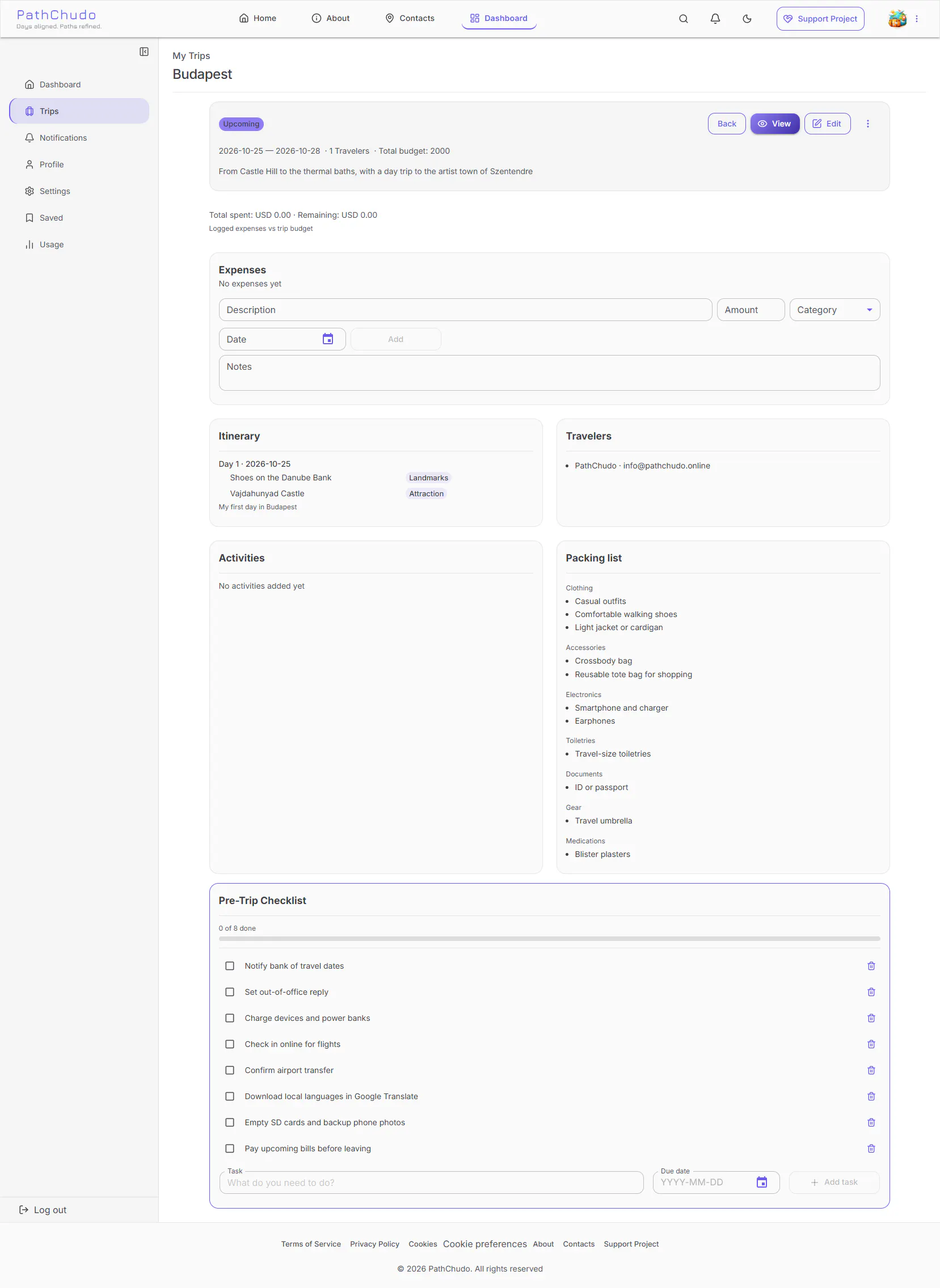Open About in the top navigation
The height and width of the screenshot is (1288, 940).
point(331,19)
